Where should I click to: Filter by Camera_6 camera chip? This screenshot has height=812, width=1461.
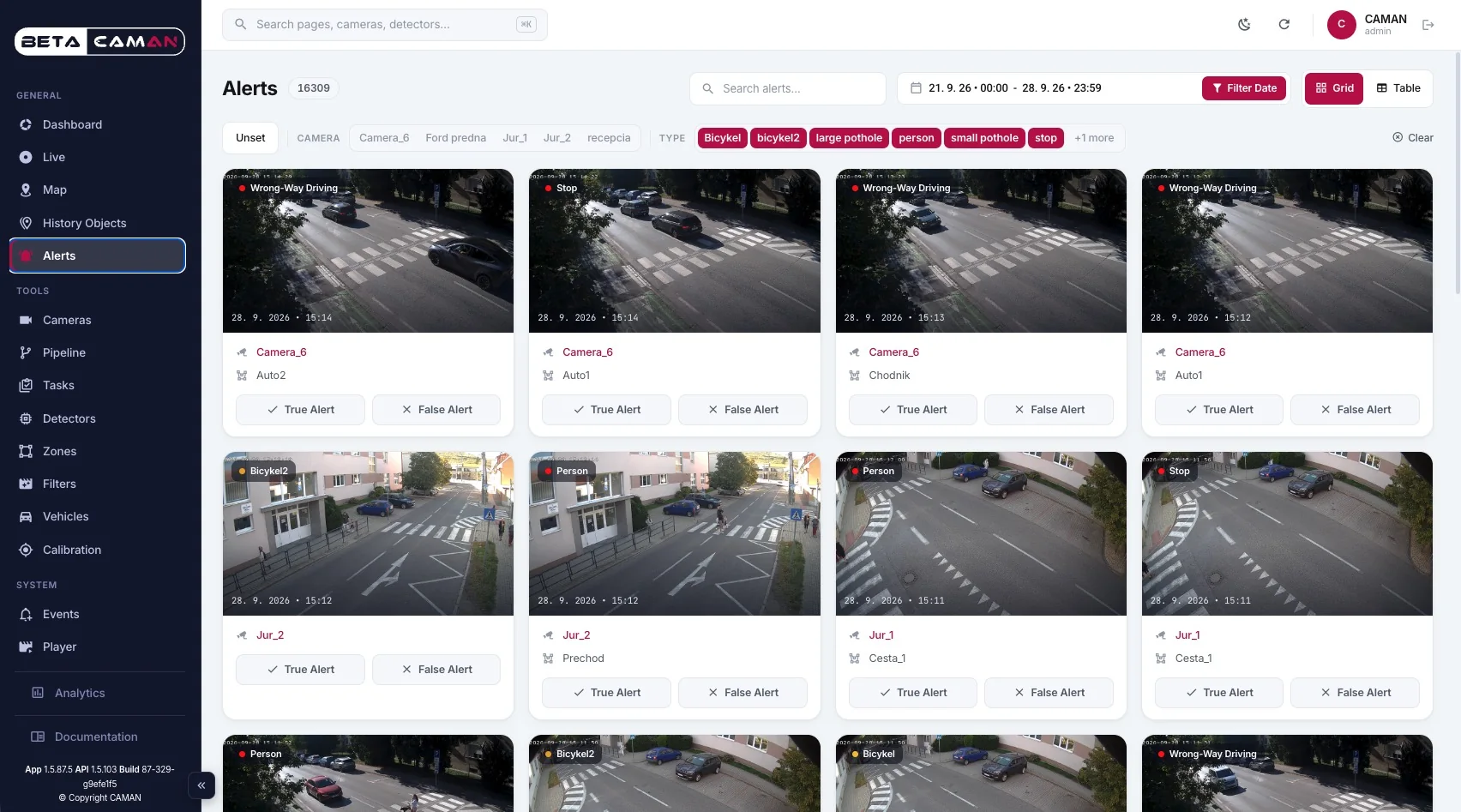384,138
